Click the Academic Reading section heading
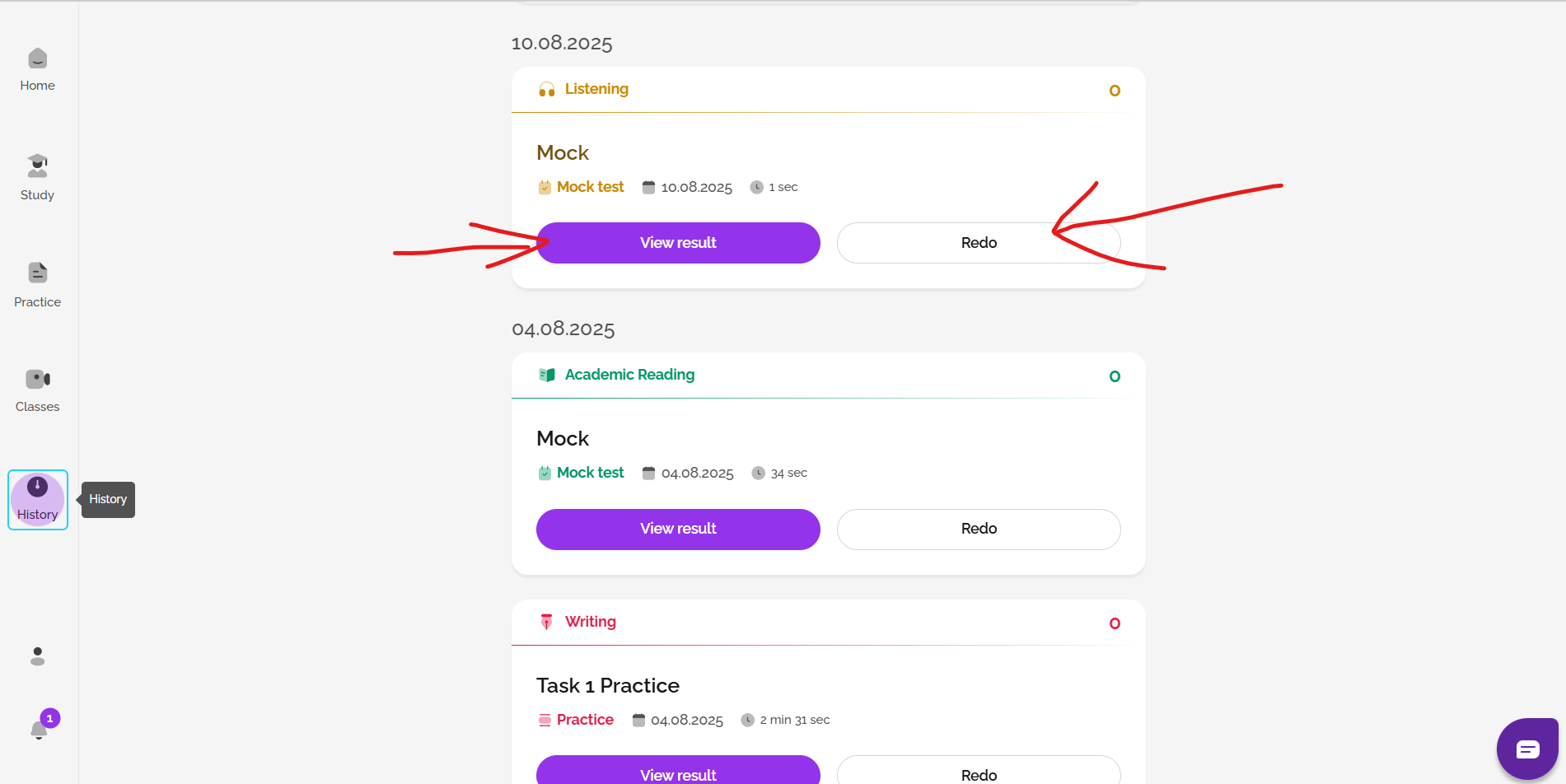 pos(629,375)
